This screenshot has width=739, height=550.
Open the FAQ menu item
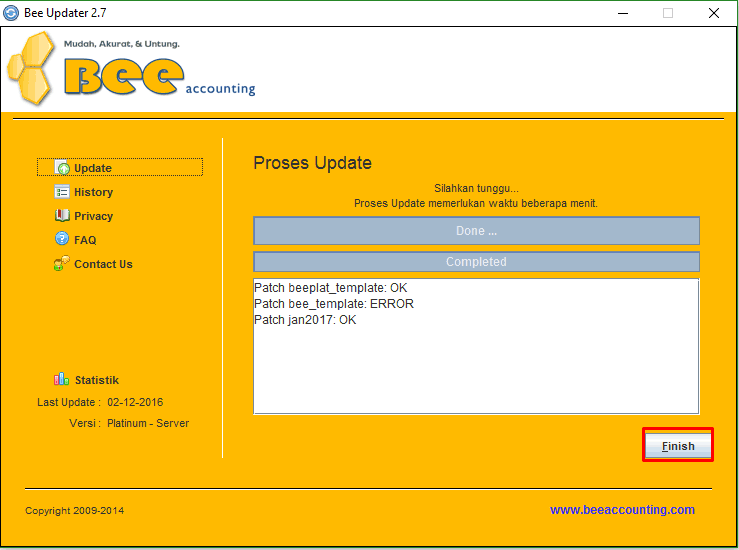tap(75, 239)
